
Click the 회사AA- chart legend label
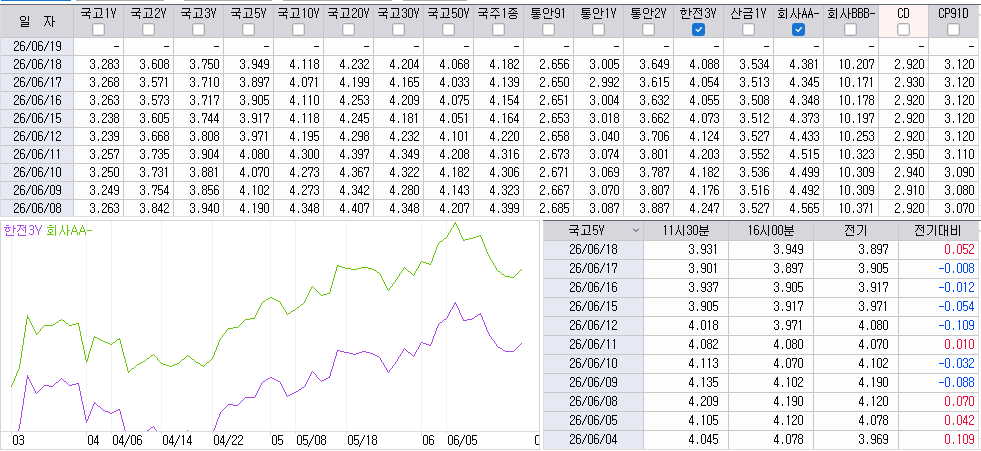(x=70, y=230)
